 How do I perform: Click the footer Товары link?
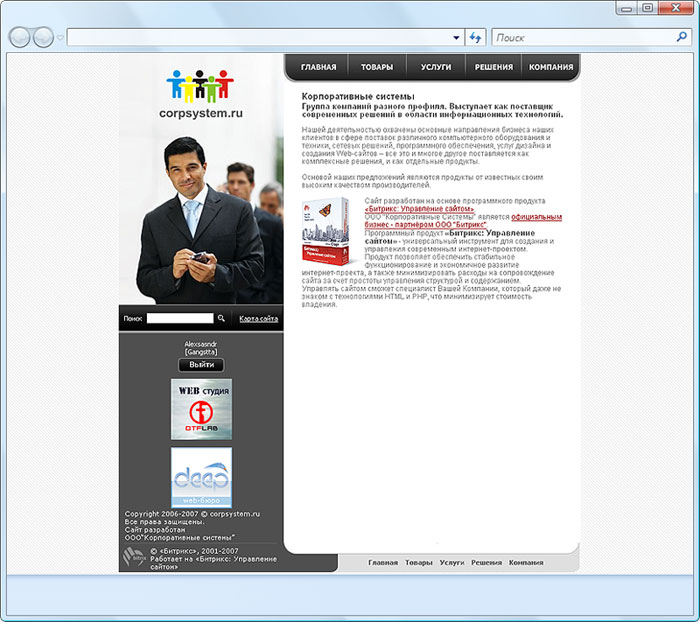(x=419, y=563)
